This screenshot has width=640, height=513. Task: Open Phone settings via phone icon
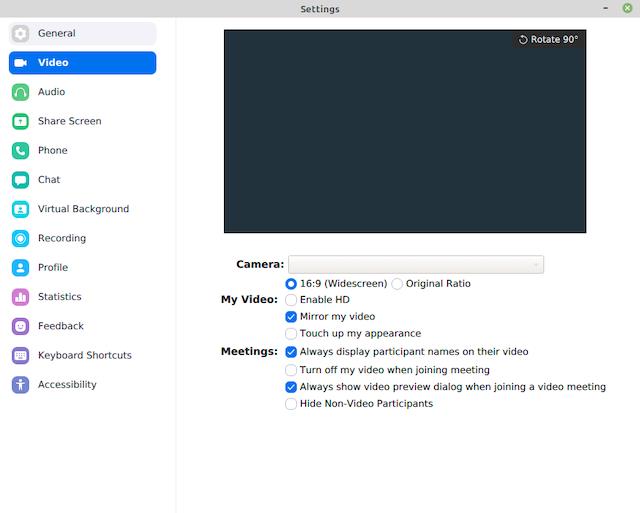click(20, 151)
